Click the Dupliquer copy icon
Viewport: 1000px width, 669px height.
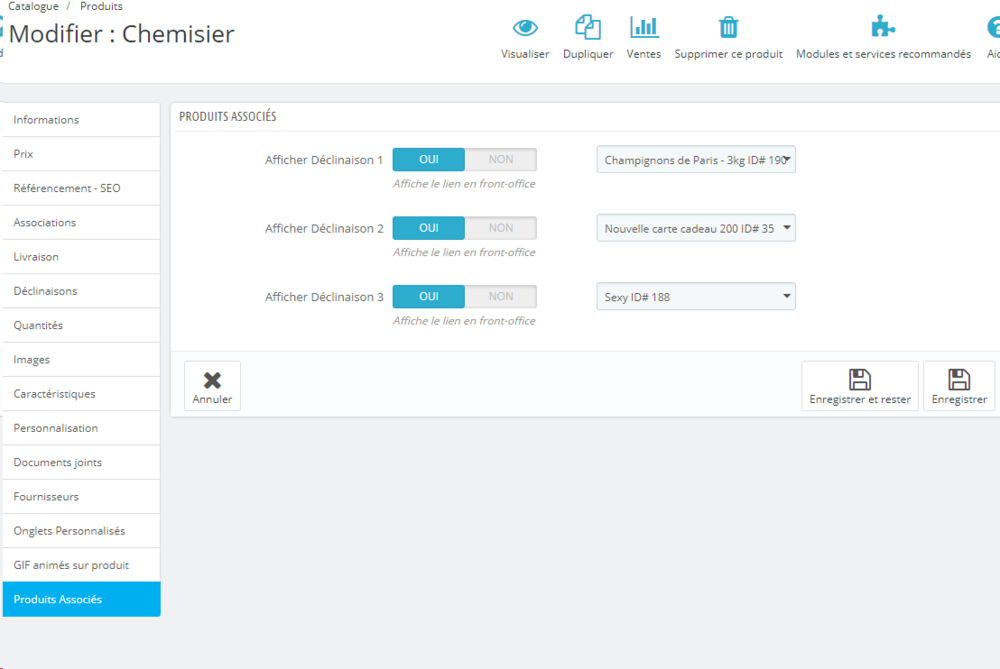pyautogui.click(x=587, y=27)
